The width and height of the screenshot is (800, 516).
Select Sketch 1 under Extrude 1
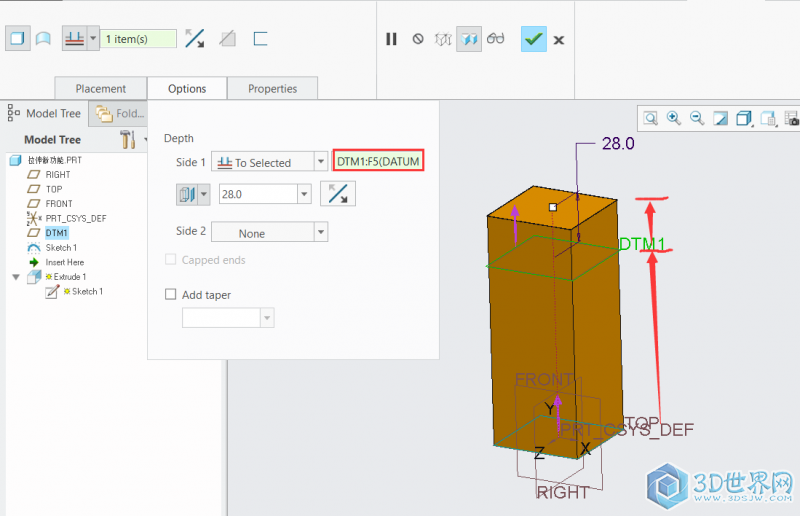pos(74,291)
